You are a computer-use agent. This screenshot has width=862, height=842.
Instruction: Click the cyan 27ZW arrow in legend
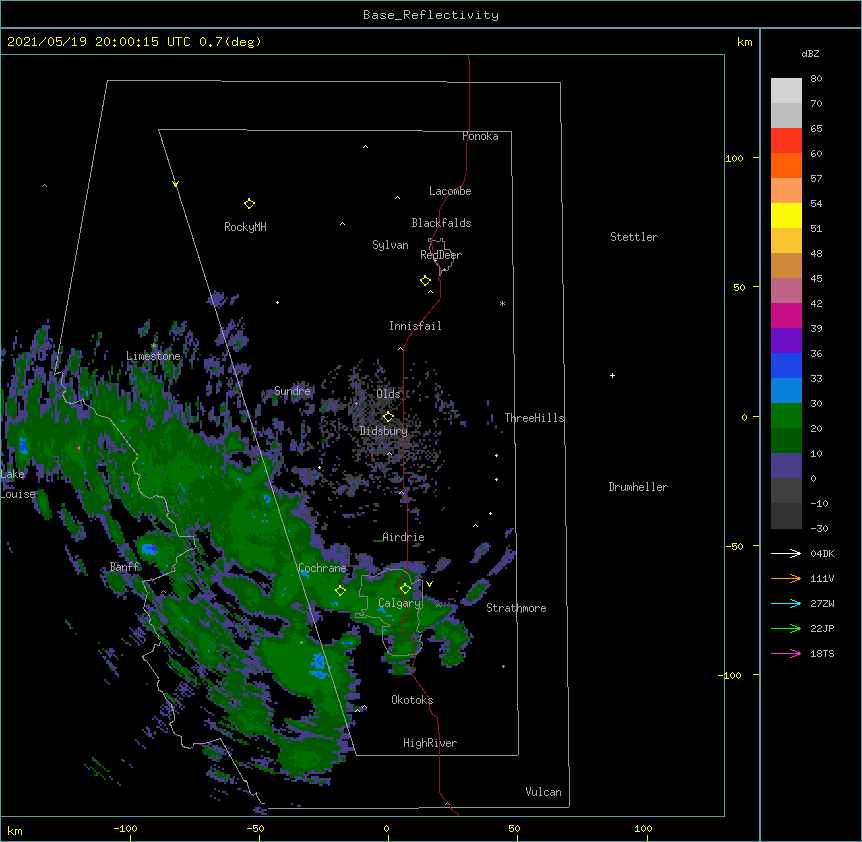coord(786,603)
